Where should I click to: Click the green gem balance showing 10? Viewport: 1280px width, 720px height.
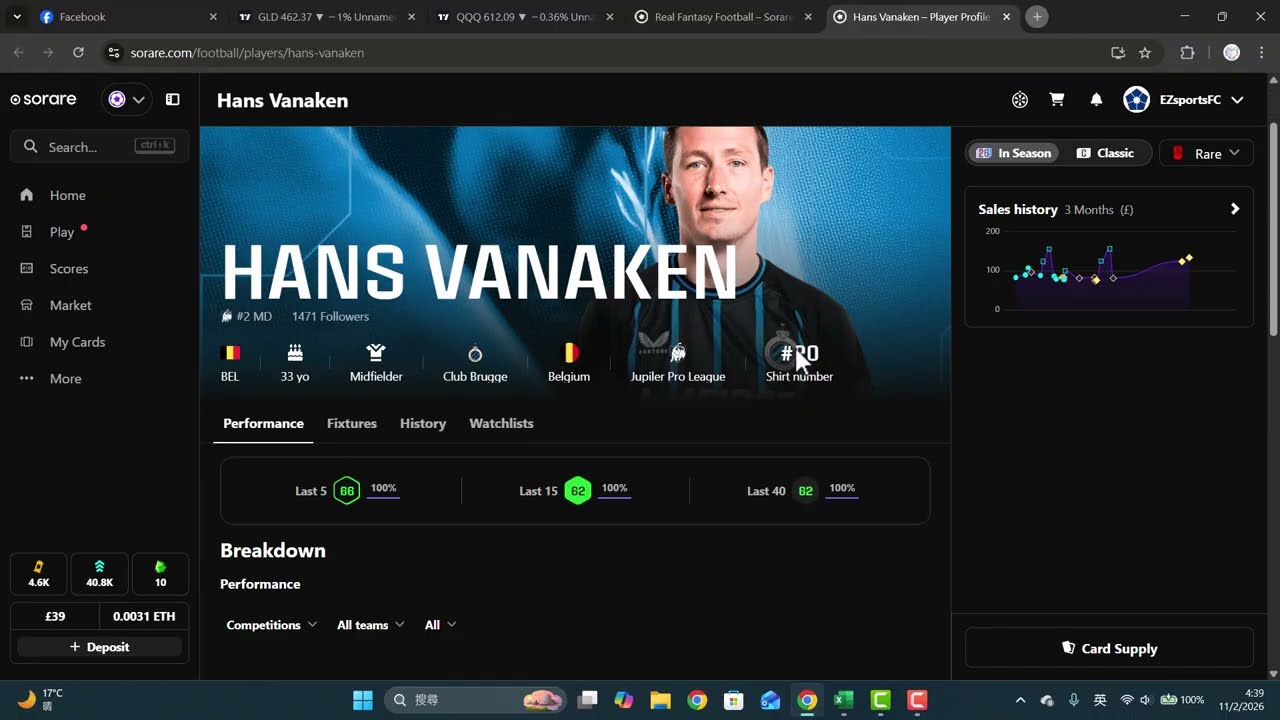(x=160, y=573)
